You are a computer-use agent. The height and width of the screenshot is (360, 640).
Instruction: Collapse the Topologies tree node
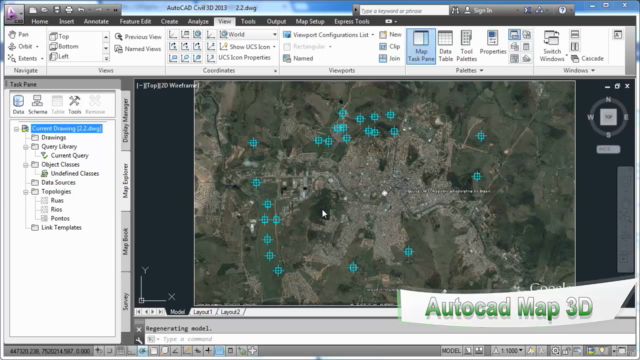[26, 192]
